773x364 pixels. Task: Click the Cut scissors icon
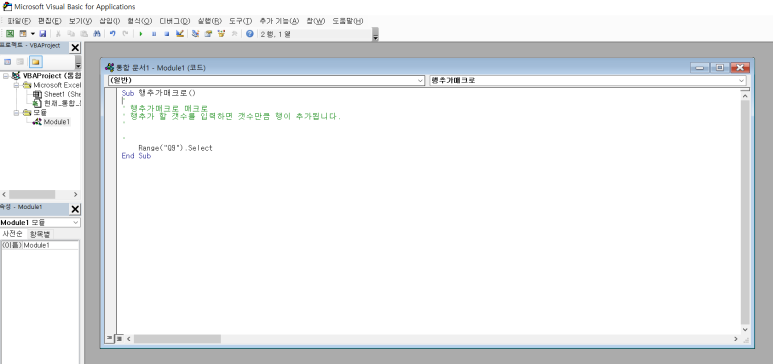click(58, 34)
